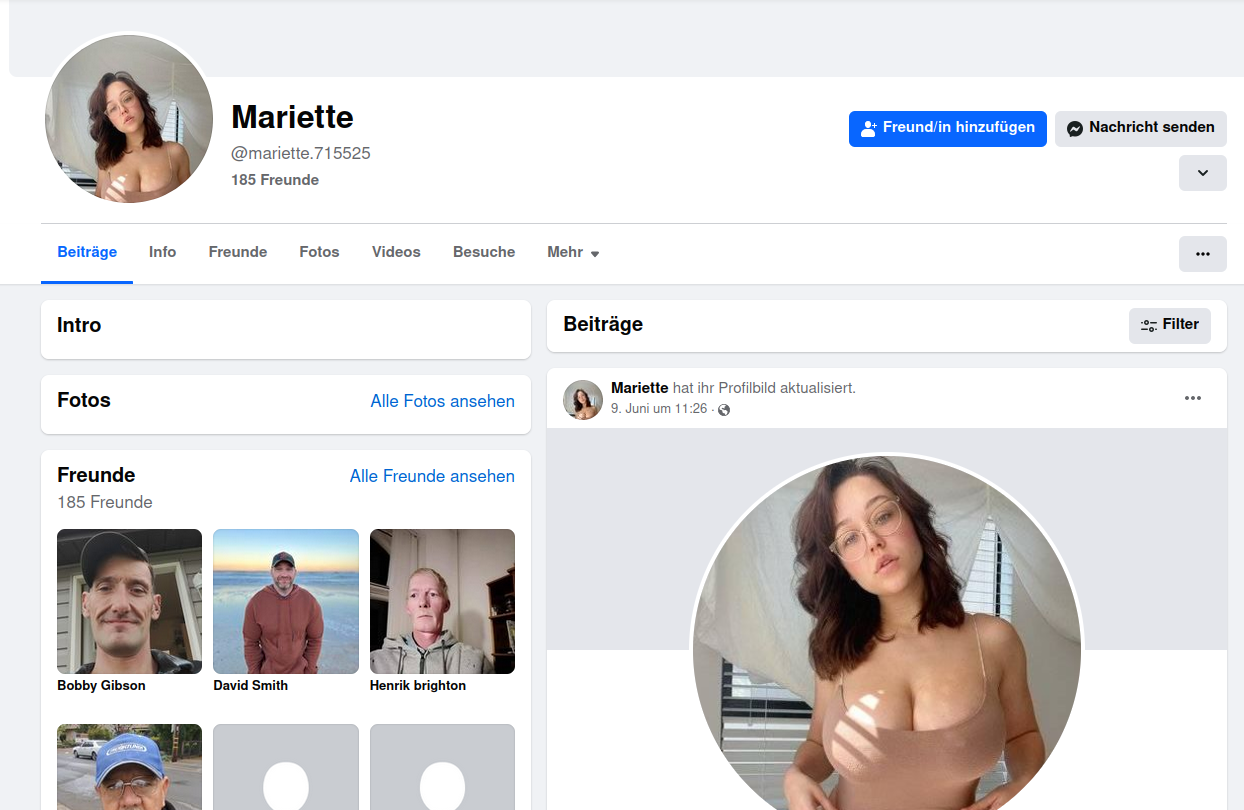The height and width of the screenshot is (810, 1244).
Task: Click the small avatar in the post header
Action: [x=583, y=399]
